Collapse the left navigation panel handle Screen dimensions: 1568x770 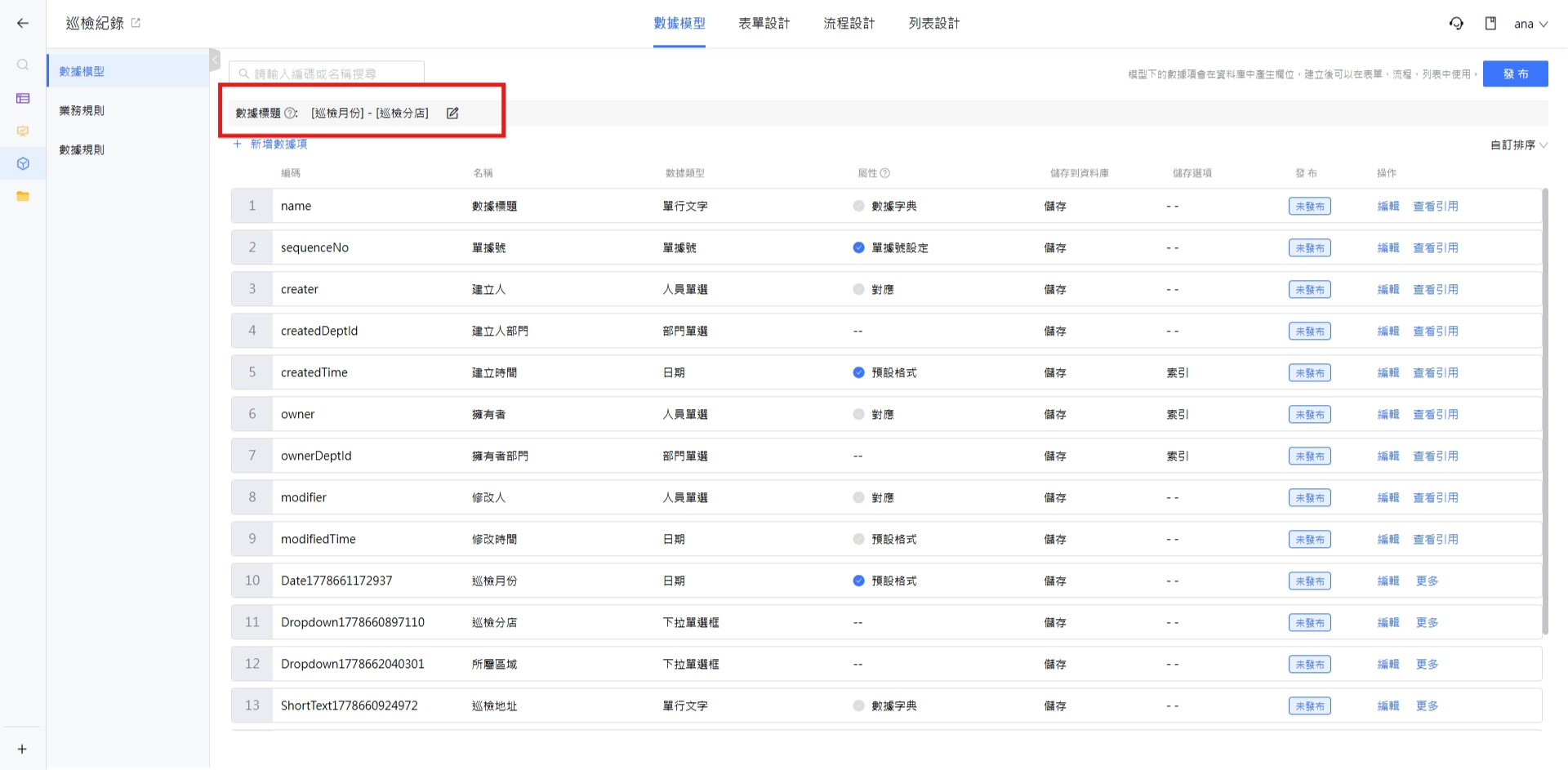(x=215, y=60)
